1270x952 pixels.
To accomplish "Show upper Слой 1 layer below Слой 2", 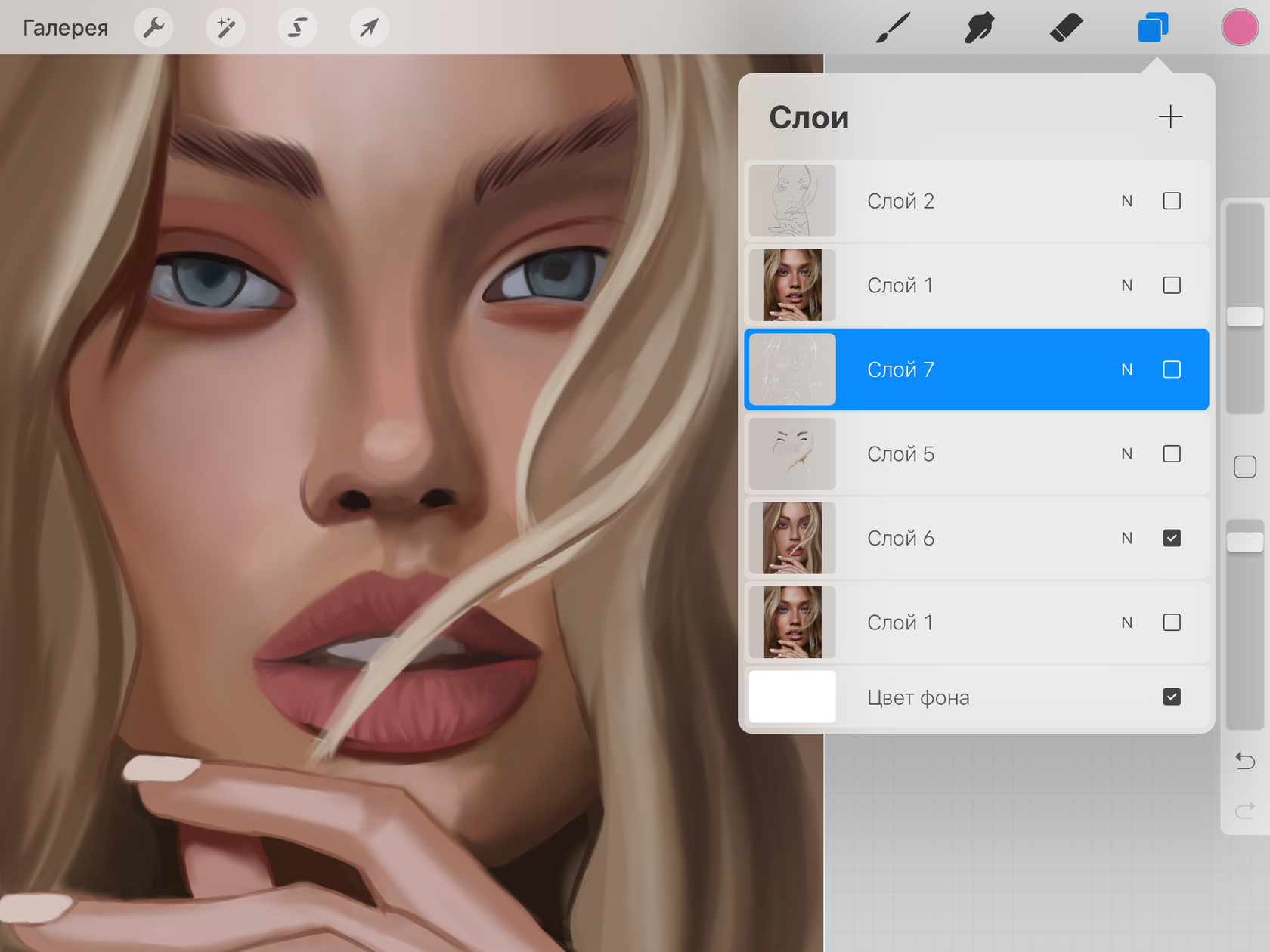I will click(1172, 286).
